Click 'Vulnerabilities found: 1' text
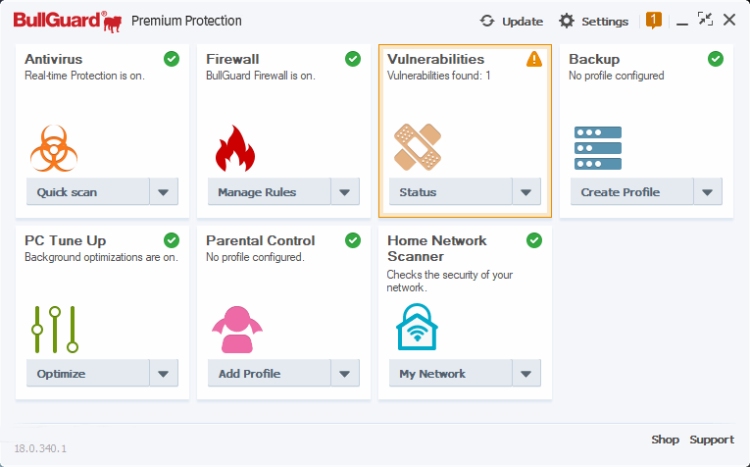This screenshot has width=750, height=467. coord(439,76)
